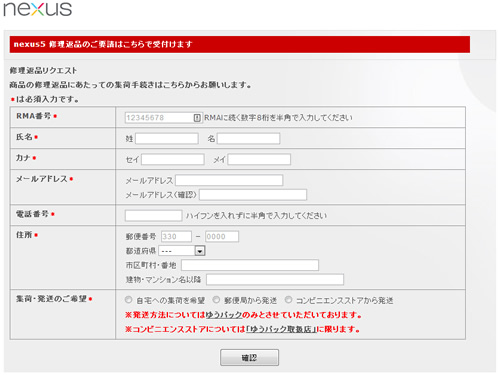This screenshot has height=375, width=500.
Task: Click the メールアドレス row label in left column
Action: tap(42, 179)
